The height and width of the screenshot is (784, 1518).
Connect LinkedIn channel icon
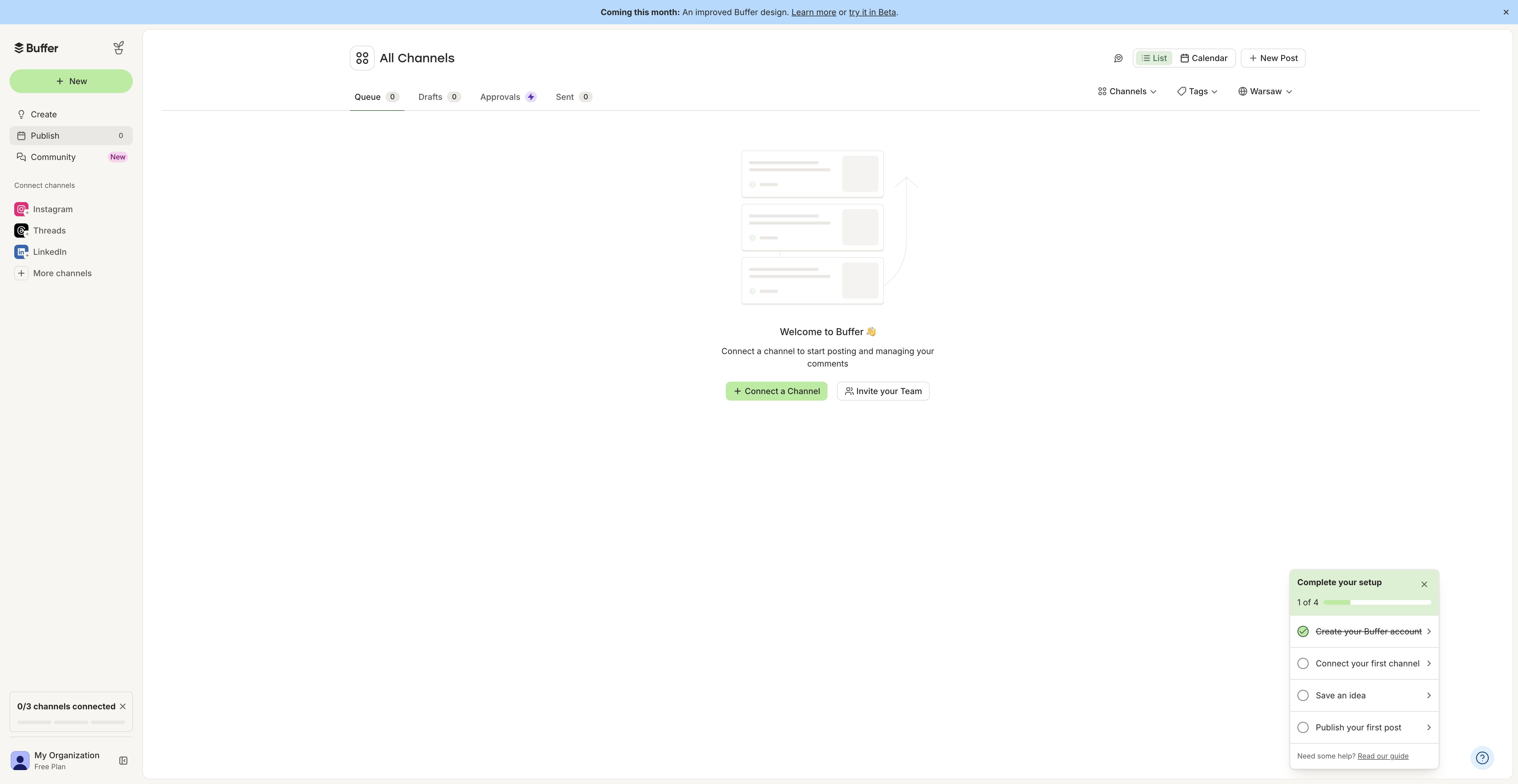tap(21, 252)
